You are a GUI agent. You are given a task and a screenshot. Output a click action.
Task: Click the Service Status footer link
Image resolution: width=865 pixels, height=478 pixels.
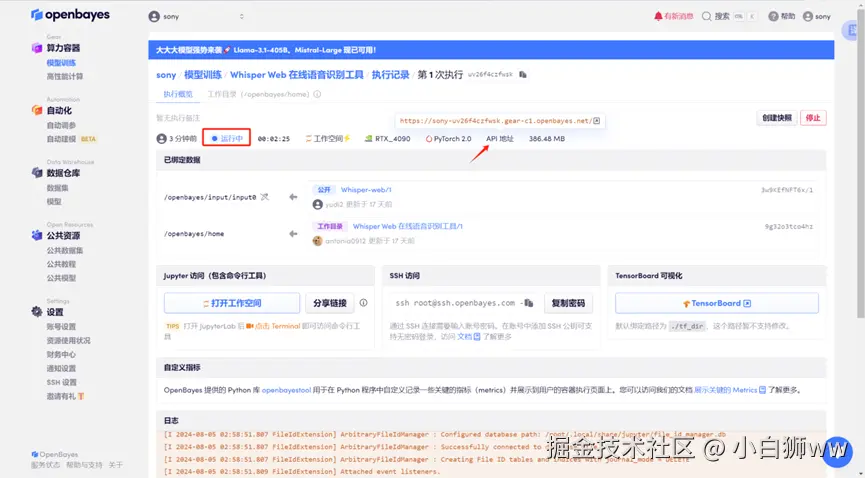pos(46,465)
